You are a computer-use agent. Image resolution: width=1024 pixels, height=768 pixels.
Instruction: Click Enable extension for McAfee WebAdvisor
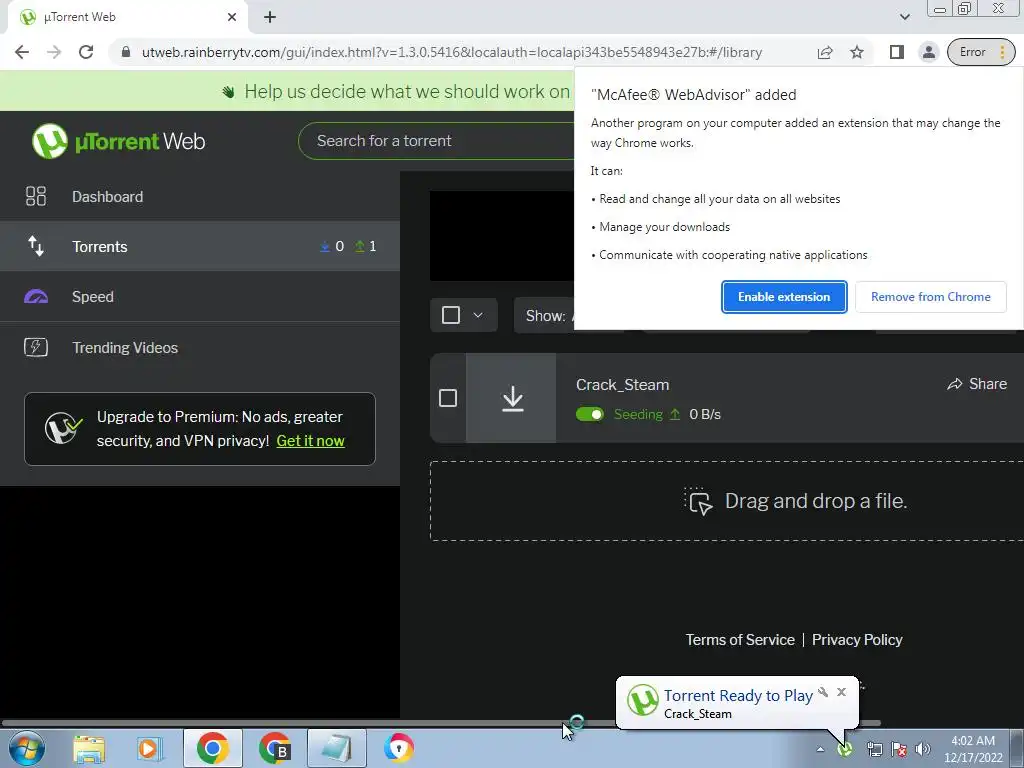[784, 297]
